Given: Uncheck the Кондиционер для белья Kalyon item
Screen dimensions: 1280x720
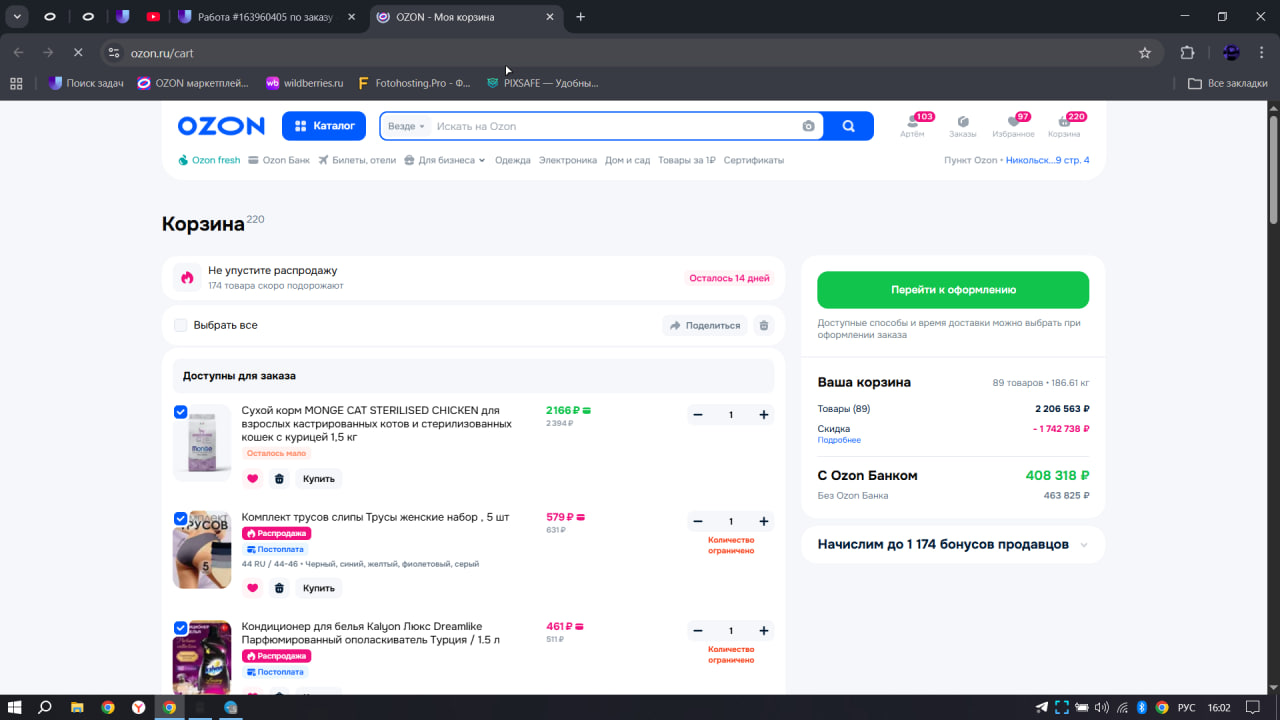Looking at the screenshot, I should coord(181,628).
